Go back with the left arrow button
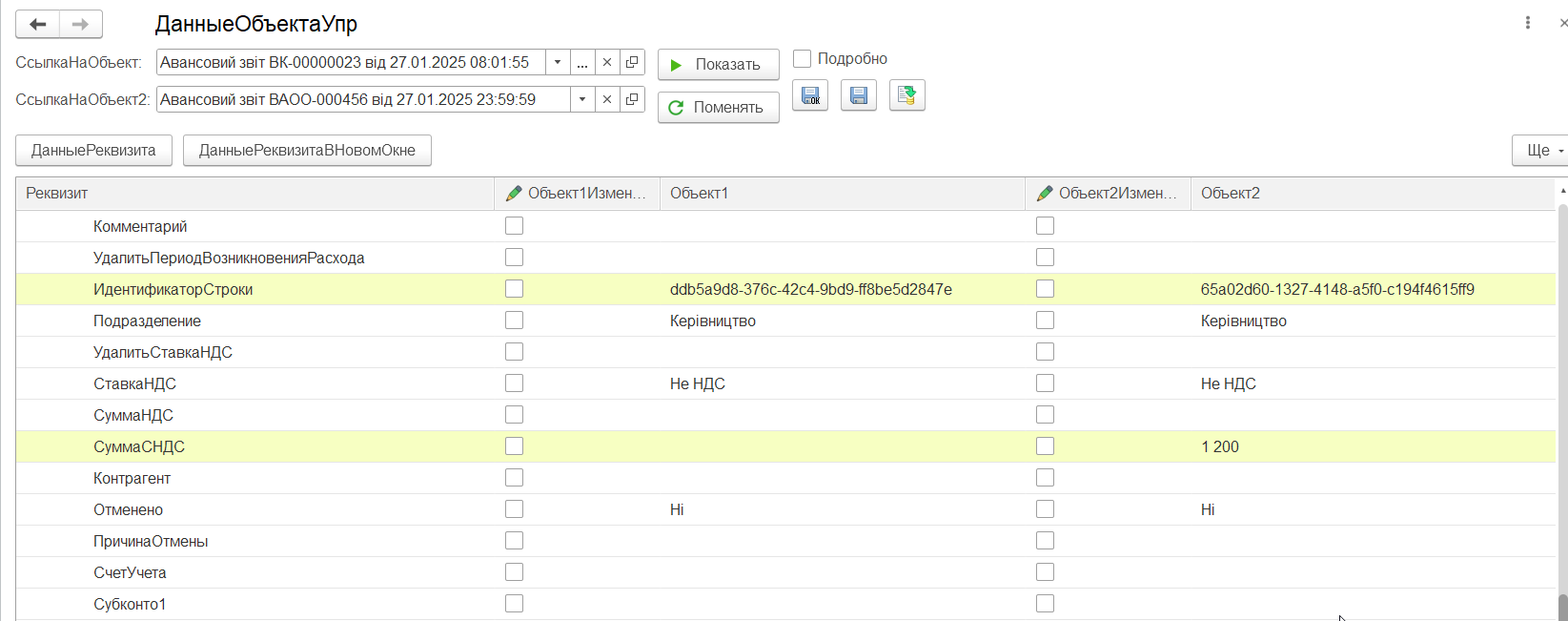Viewport: 1568px width, 621px height. [38, 24]
